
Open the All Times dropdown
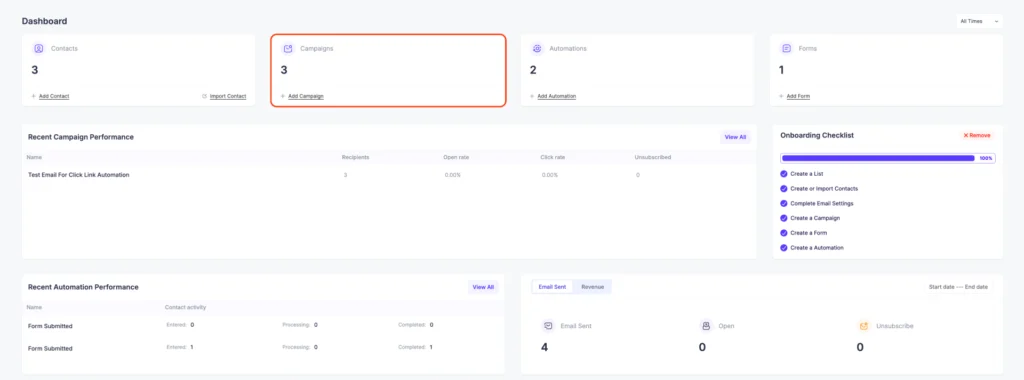(979, 21)
